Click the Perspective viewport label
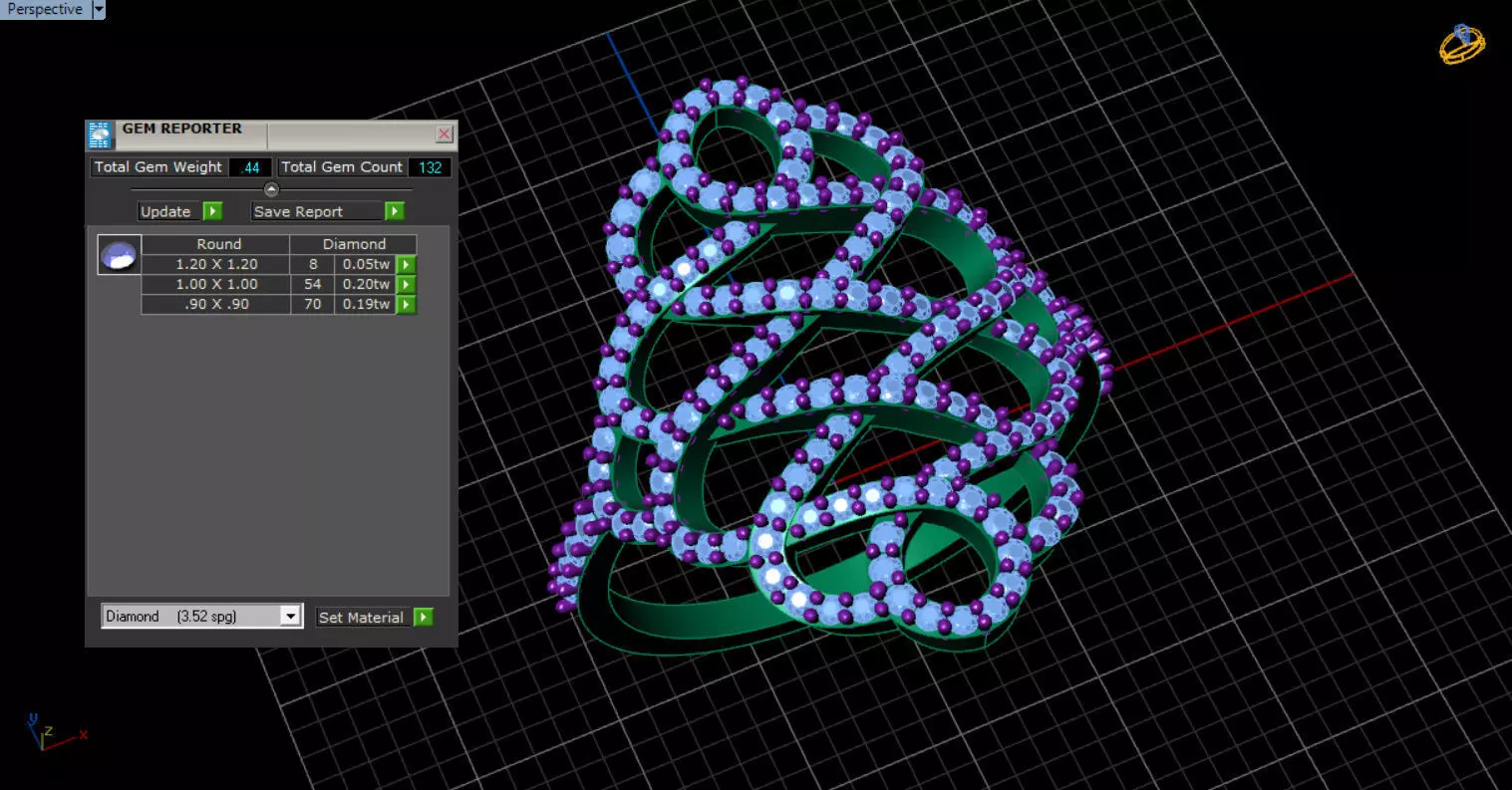This screenshot has width=1512, height=790. click(45, 9)
